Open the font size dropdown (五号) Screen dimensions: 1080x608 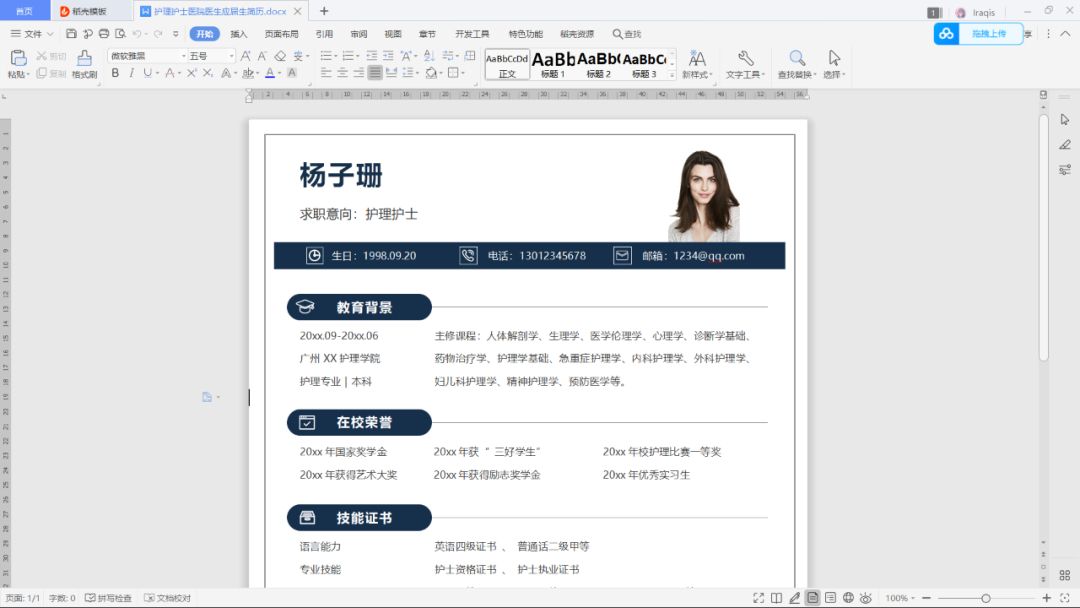(231, 56)
